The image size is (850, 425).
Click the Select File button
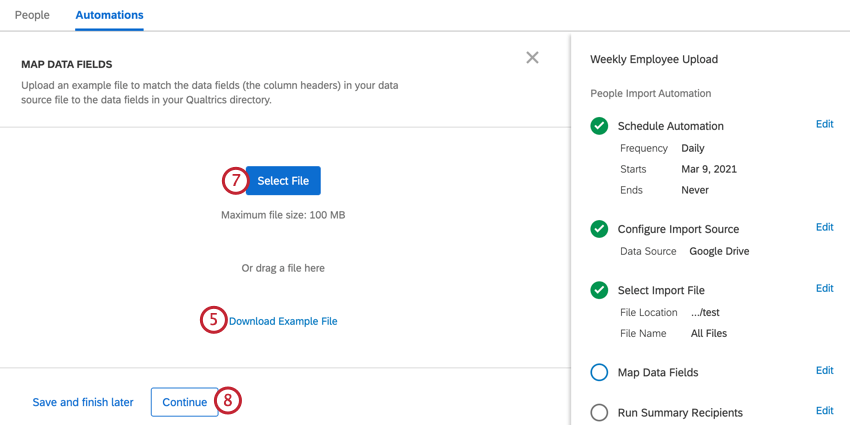pos(283,181)
